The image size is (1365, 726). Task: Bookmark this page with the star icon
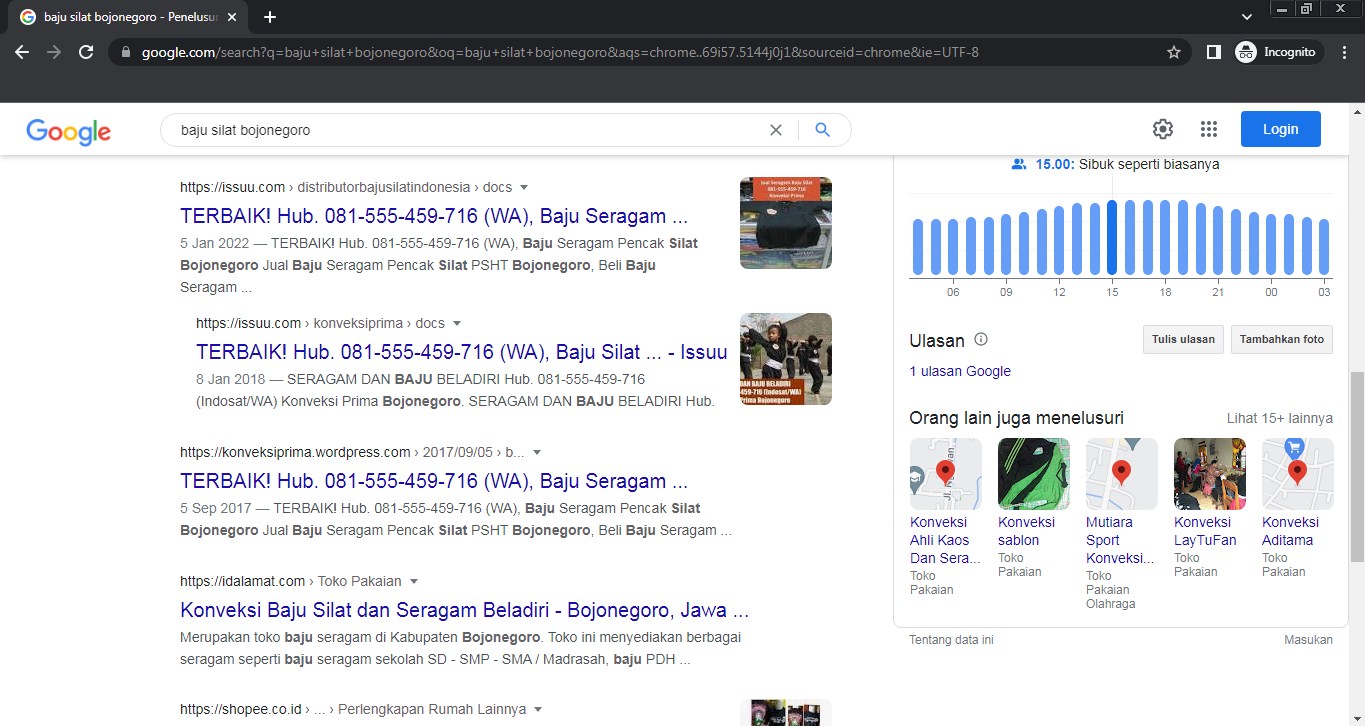pyautogui.click(x=1174, y=52)
